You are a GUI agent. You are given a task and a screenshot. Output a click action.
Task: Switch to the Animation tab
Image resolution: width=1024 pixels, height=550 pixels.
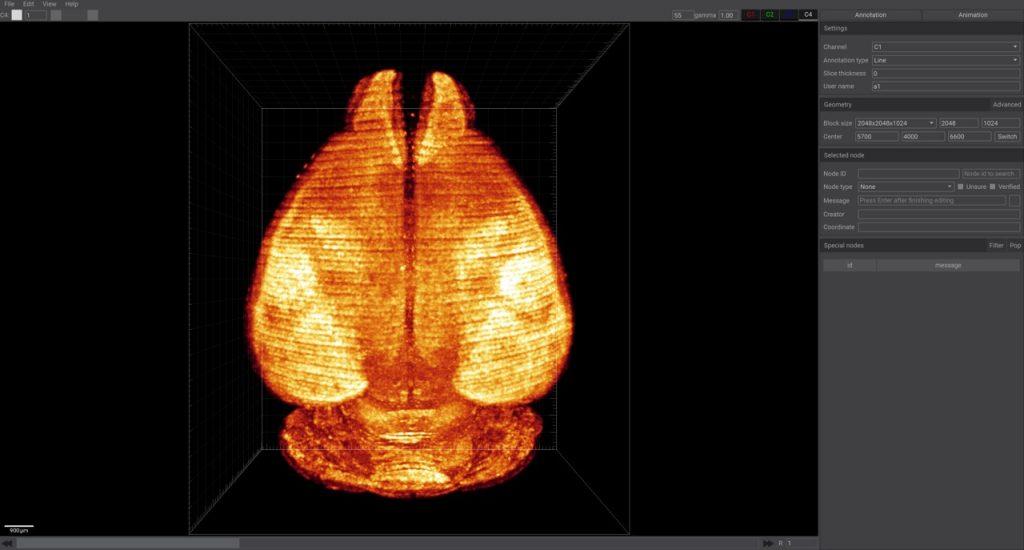(x=972, y=15)
